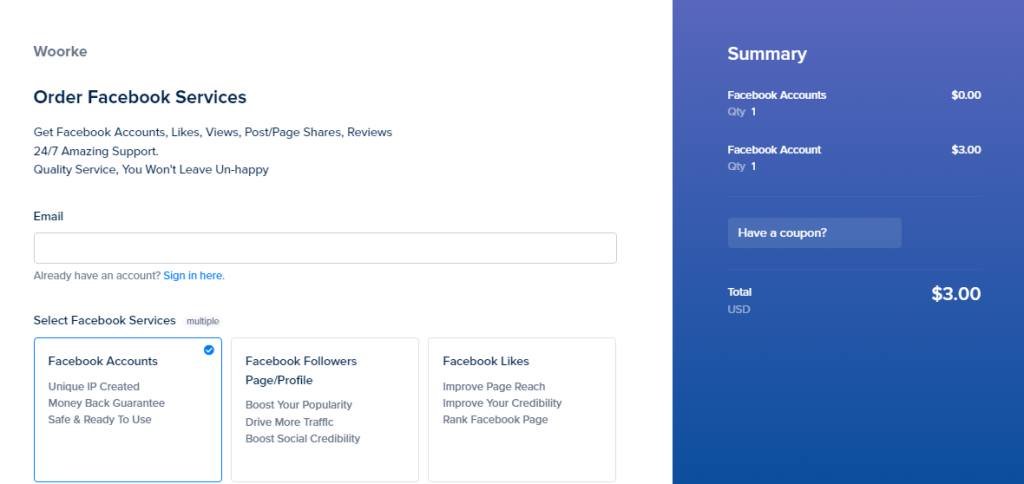Click the $0.00 Facebook Accounts price

(966, 95)
